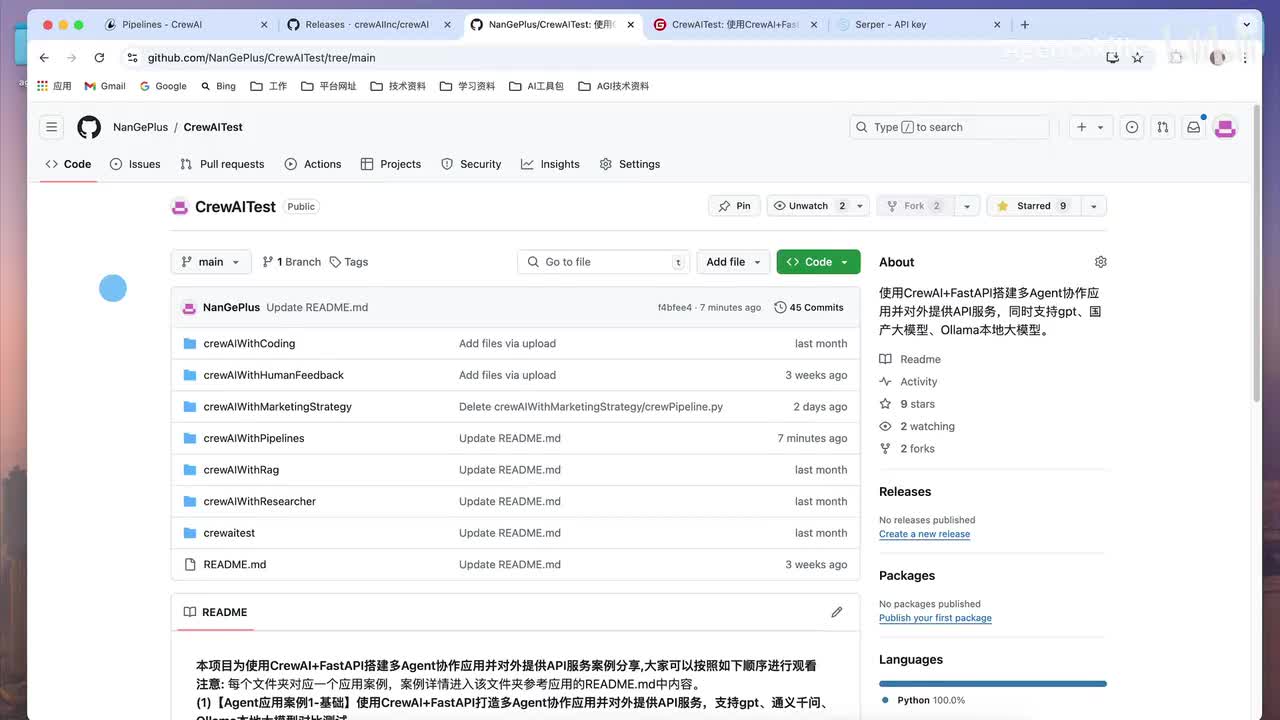Switch to the Issues tab
Image resolution: width=1280 pixels, height=720 pixels.
135,164
